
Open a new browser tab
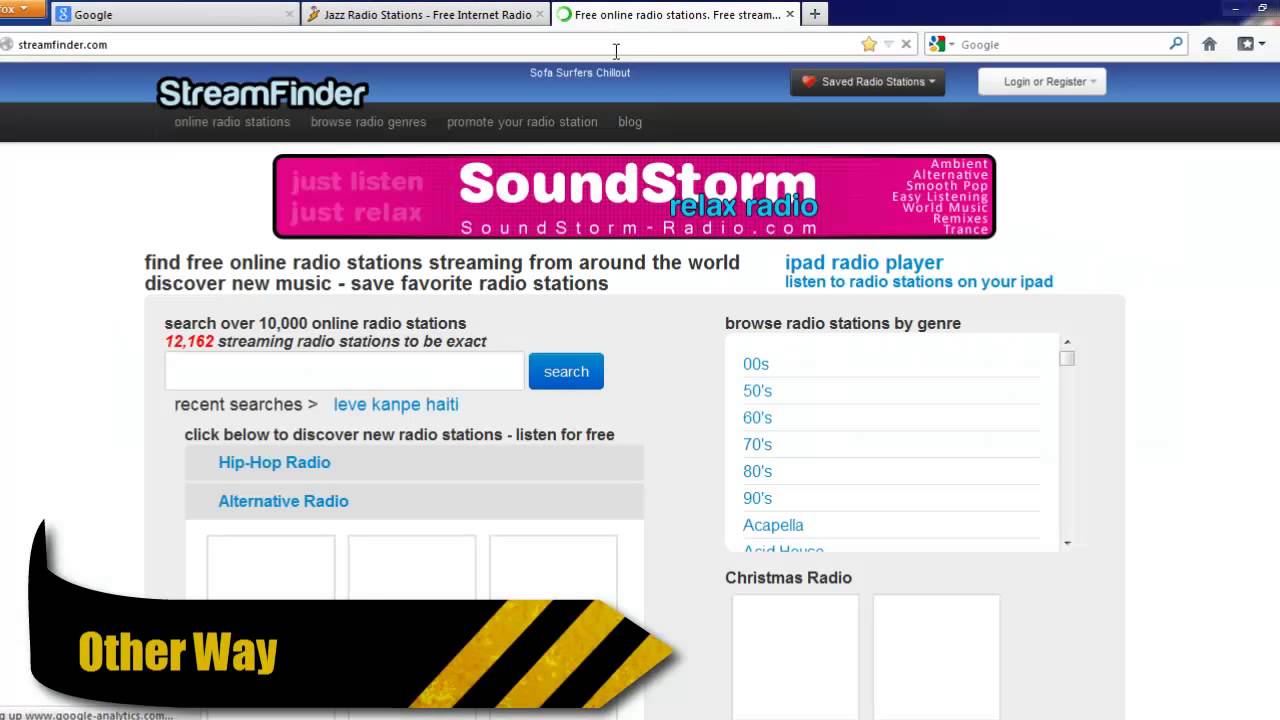click(x=815, y=14)
